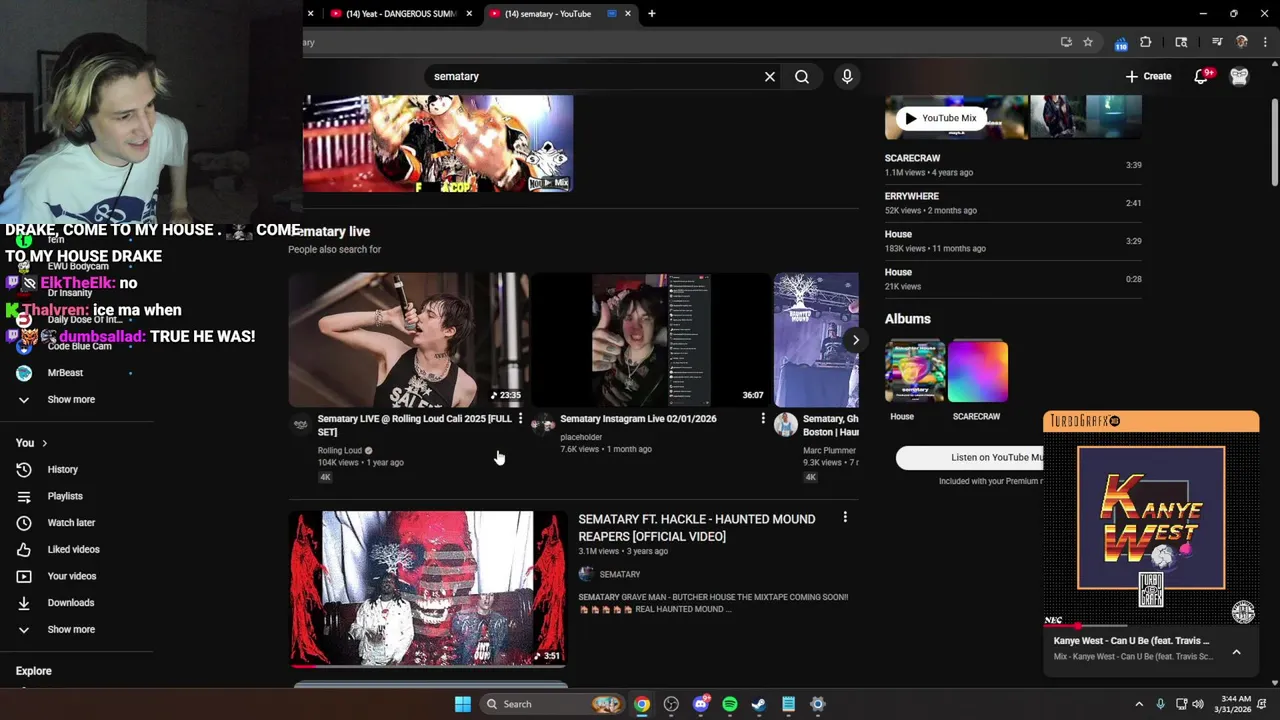1280x720 pixels.
Task: Open the Notepad icon on the taskbar
Action: 788,704
